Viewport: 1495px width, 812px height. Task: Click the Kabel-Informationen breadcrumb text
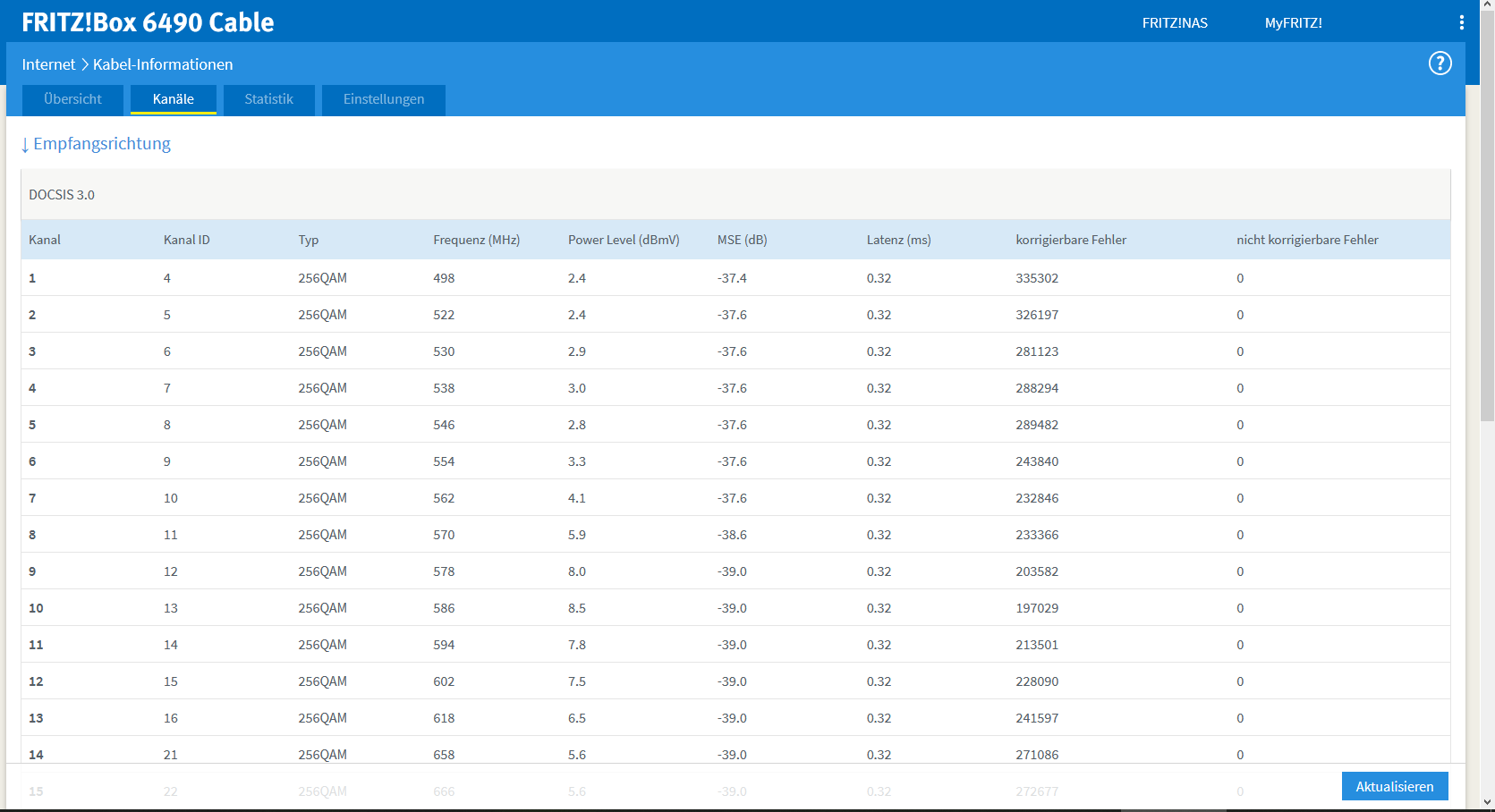(163, 64)
